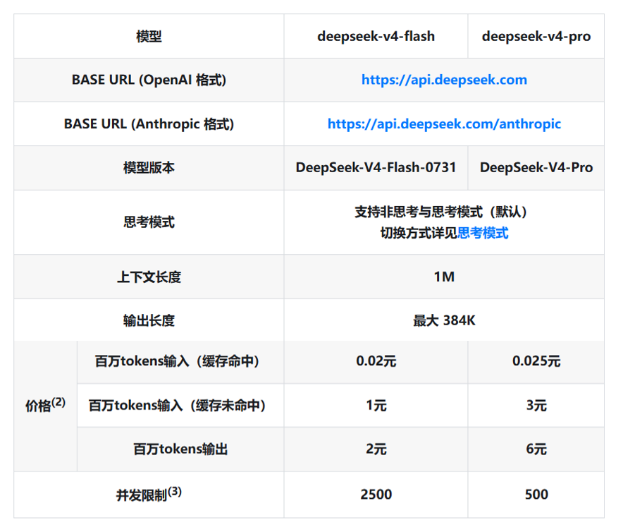Viewport: 623px width, 525px height.
Task: Select the 0.025元 price cell
Action: point(536,361)
